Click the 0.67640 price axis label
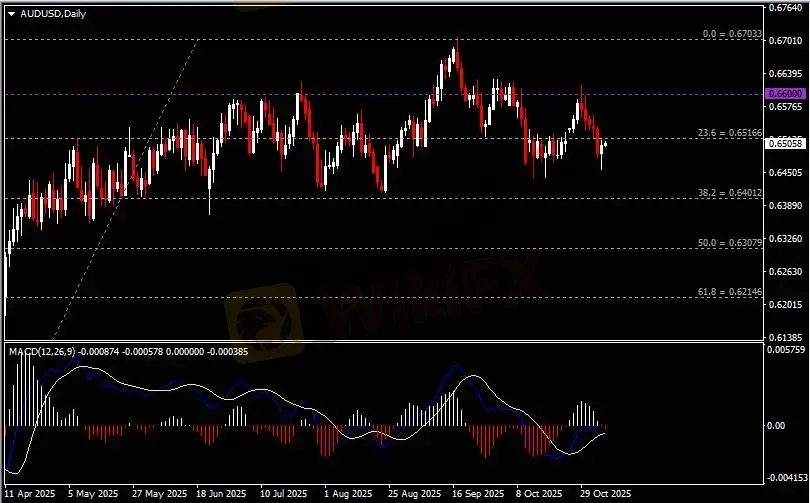The width and height of the screenshot is (810, 503). tap(783, 8)
